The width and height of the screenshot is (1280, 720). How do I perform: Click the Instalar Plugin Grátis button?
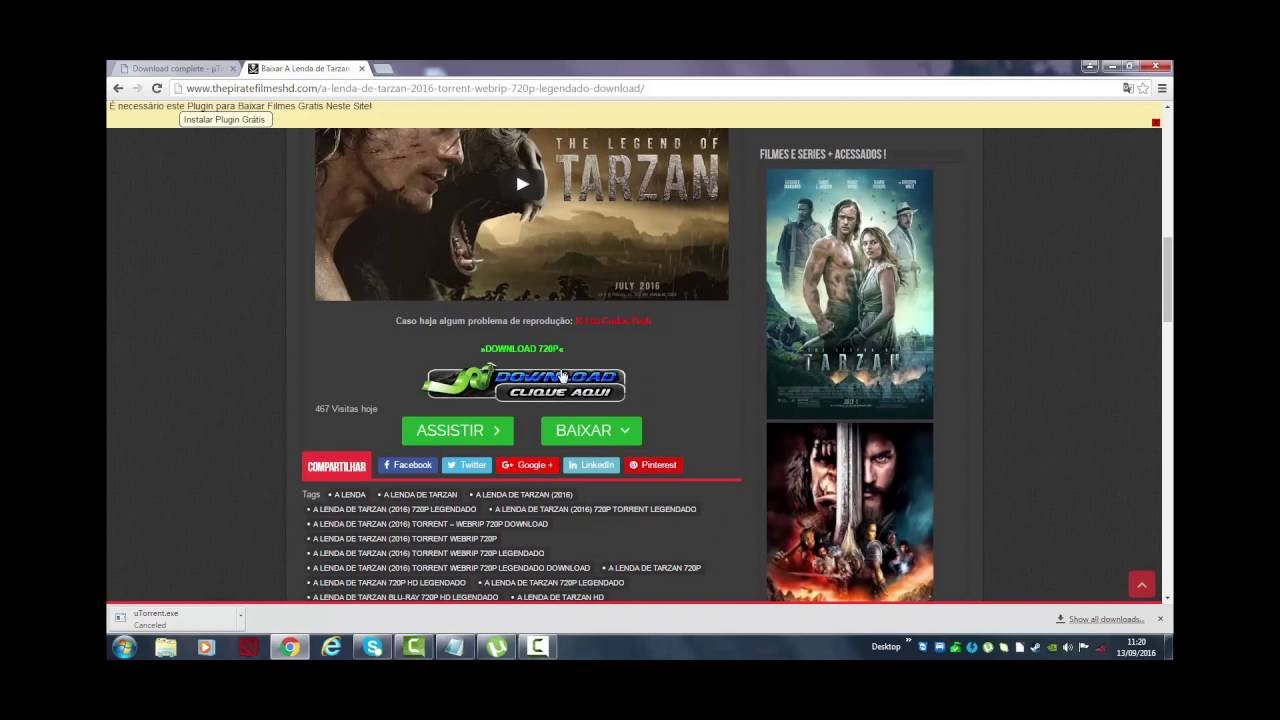coord(225,119)
